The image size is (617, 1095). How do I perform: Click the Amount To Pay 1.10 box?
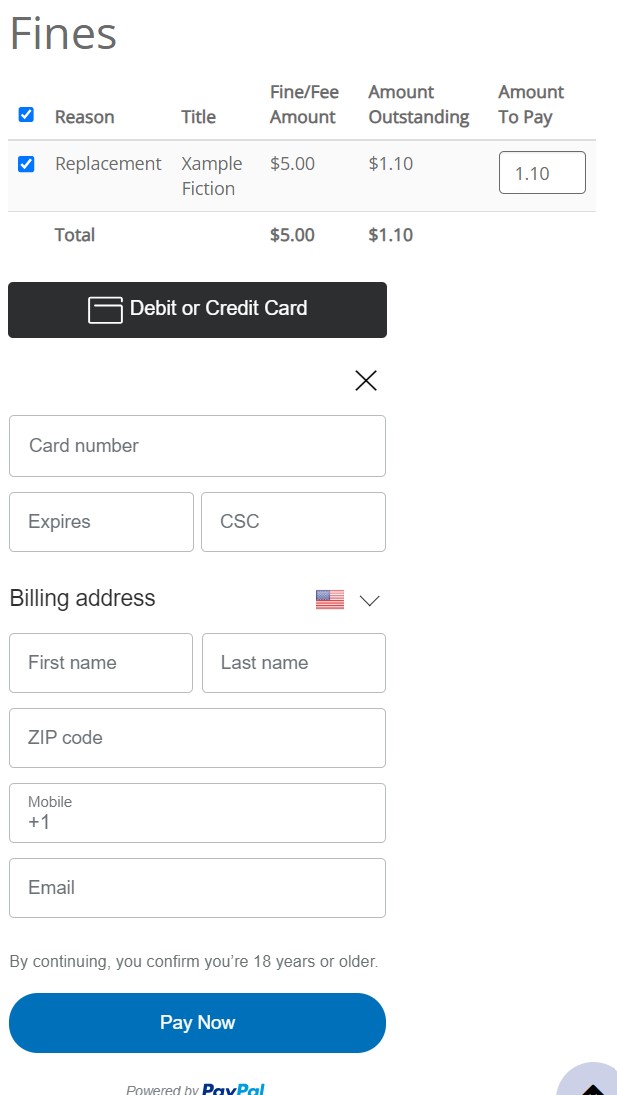(542, 172)
